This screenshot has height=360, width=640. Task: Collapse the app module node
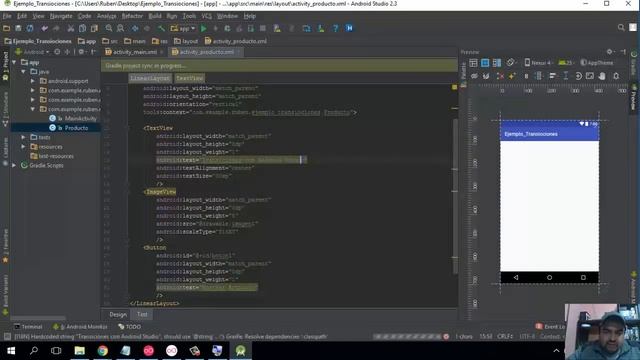pos(15,62)
